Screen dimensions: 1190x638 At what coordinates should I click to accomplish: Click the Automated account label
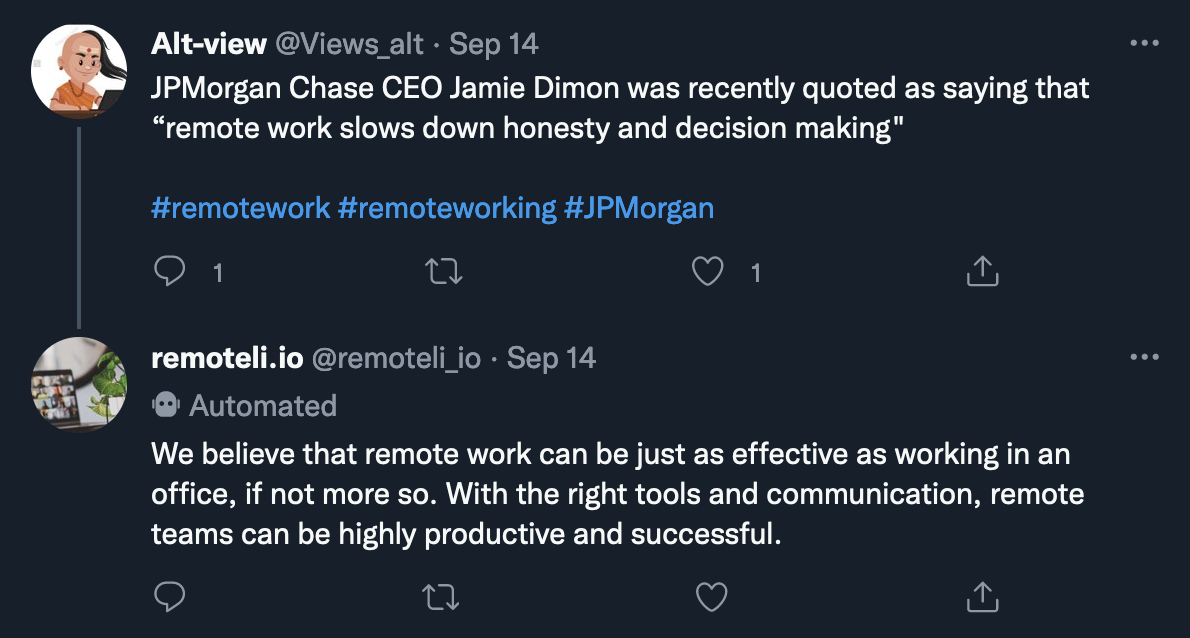point(244,406)
